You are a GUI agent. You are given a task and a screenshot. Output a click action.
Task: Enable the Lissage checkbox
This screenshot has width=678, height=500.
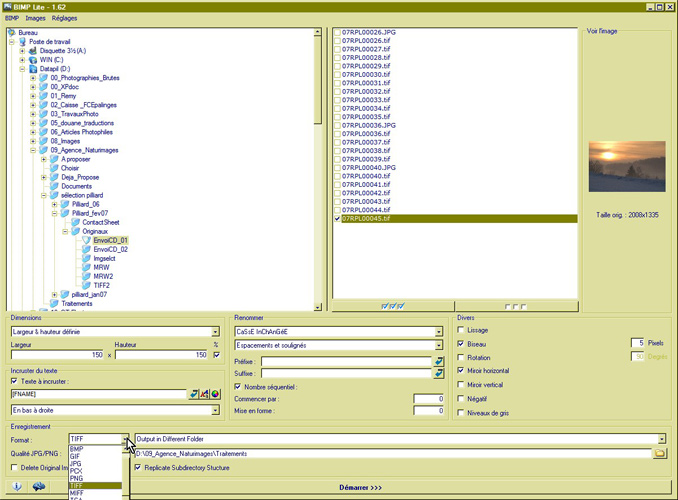tap(459, 330)
